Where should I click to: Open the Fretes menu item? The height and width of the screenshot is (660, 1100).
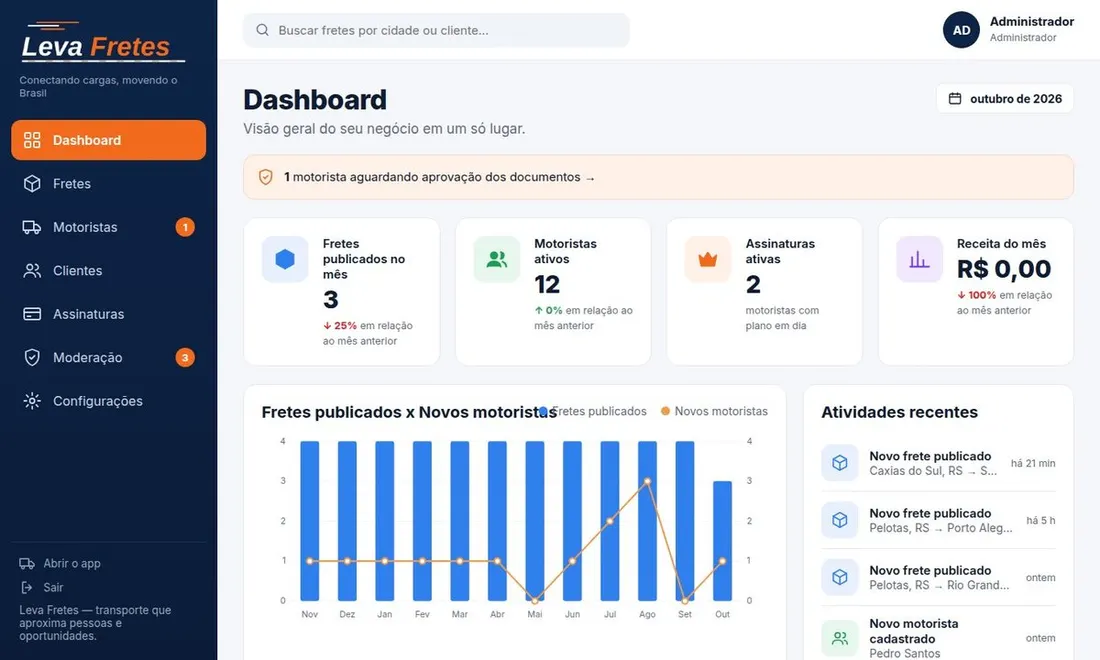[x=109, y=184]
